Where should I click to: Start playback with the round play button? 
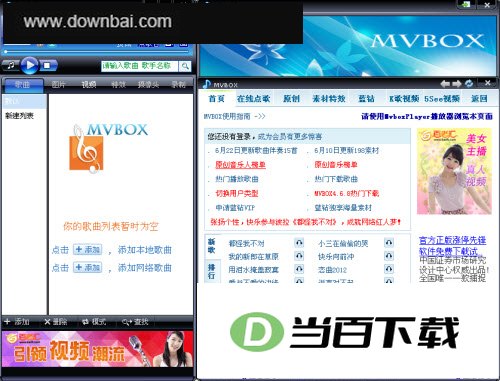[30, 65]
